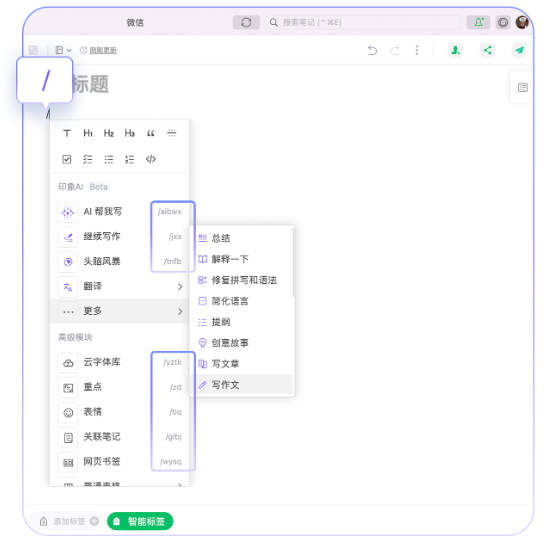This screenshot has width=551, height=543.
Task: Undo the last edit
Action: coord(372,50)
